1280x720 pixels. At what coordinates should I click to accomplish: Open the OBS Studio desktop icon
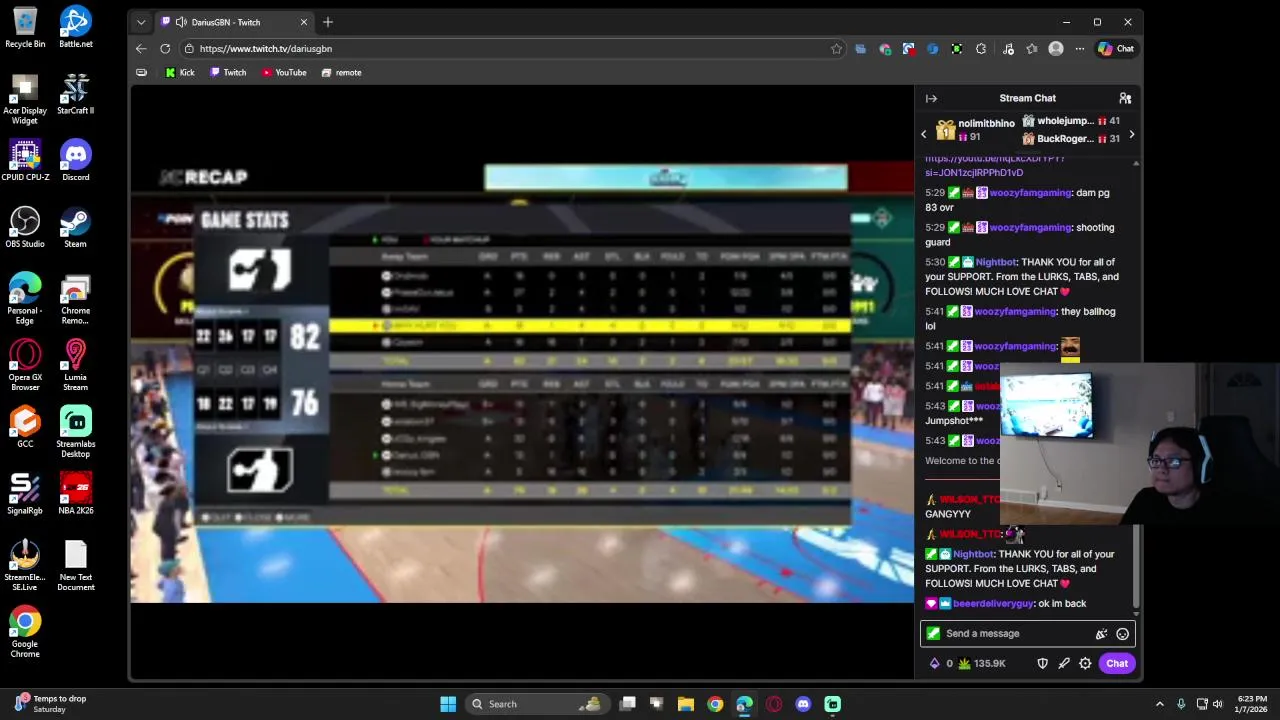tap(25, 228)
